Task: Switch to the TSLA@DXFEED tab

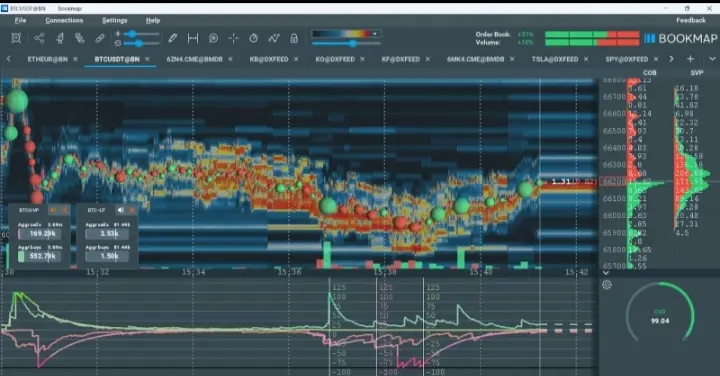Action: pos(555,59)
